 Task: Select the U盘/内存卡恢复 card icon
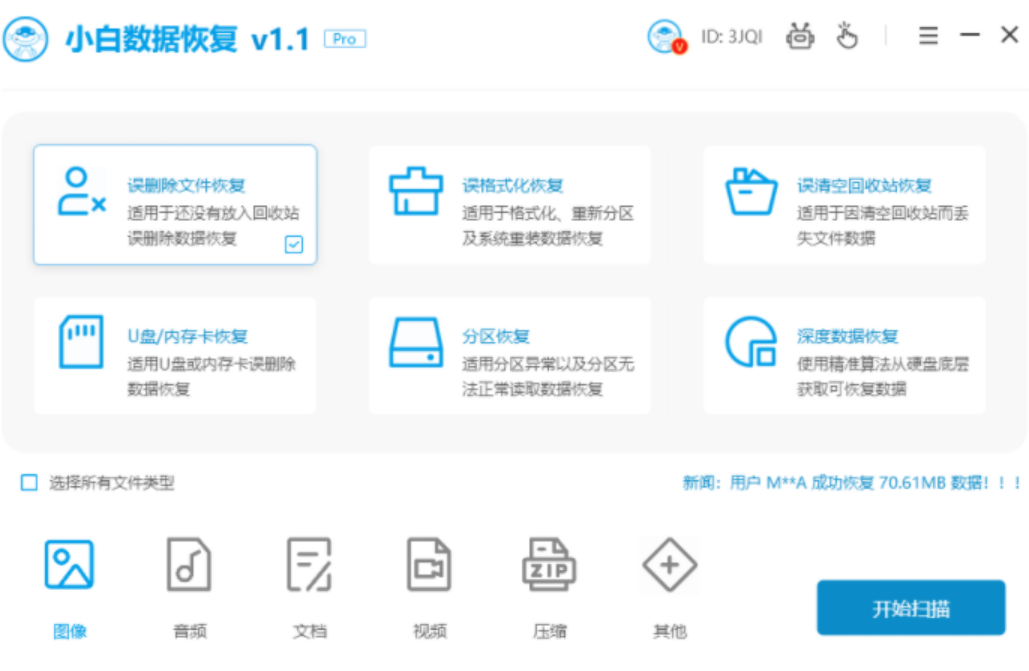pos(81,341)
